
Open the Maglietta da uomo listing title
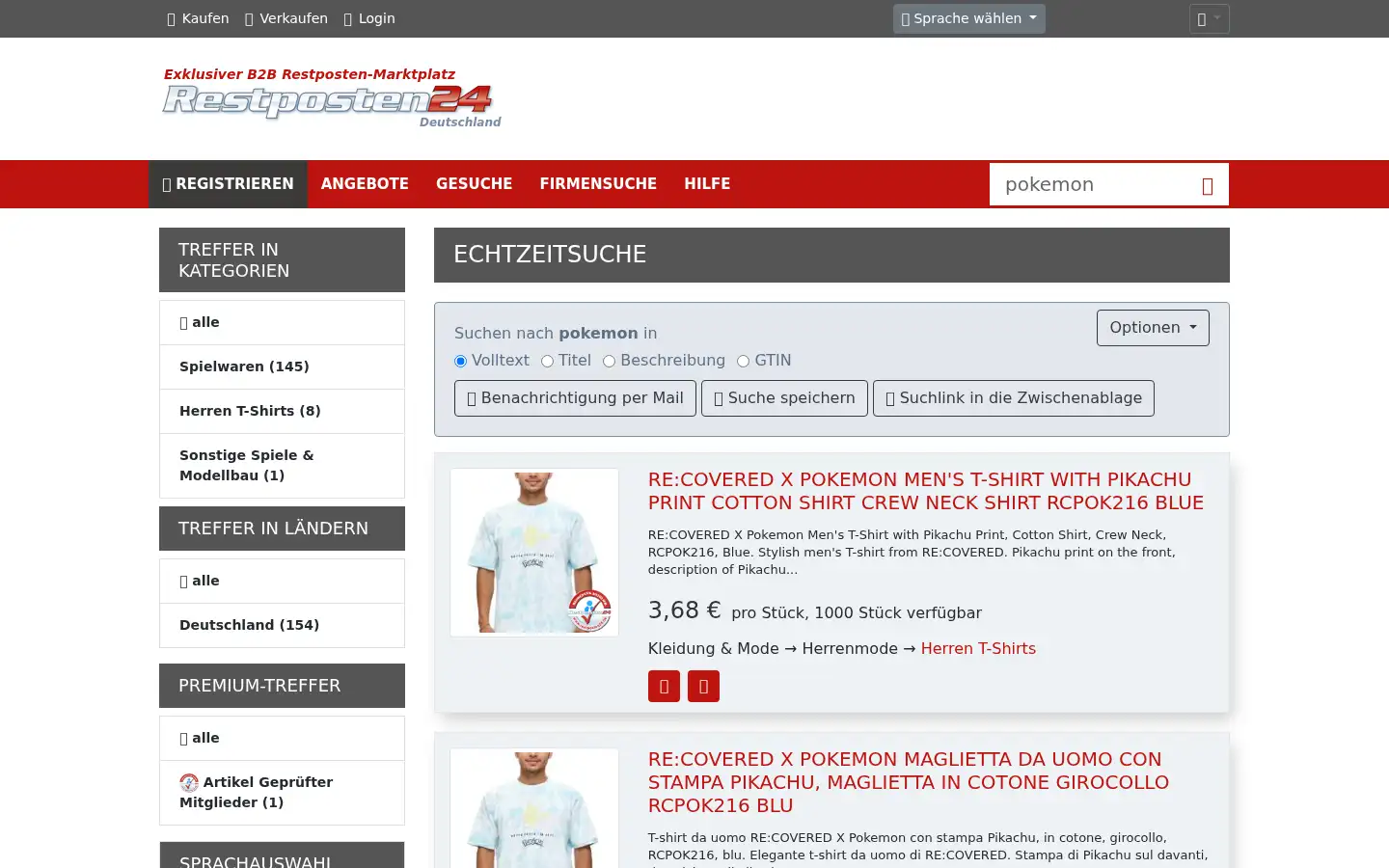click(x=909, y=782)
